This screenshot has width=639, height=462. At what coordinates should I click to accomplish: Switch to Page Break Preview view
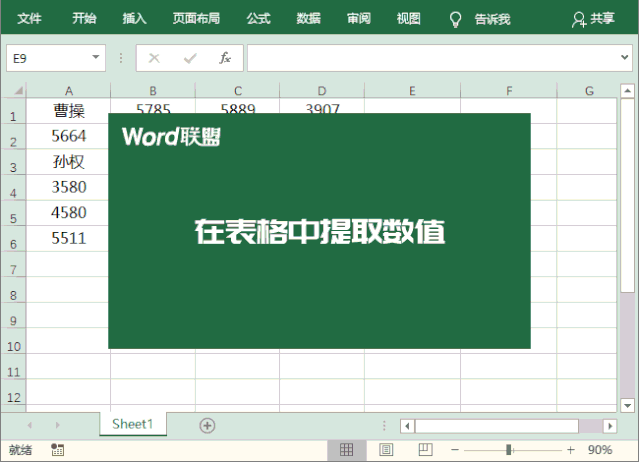[x=424, y=450]
